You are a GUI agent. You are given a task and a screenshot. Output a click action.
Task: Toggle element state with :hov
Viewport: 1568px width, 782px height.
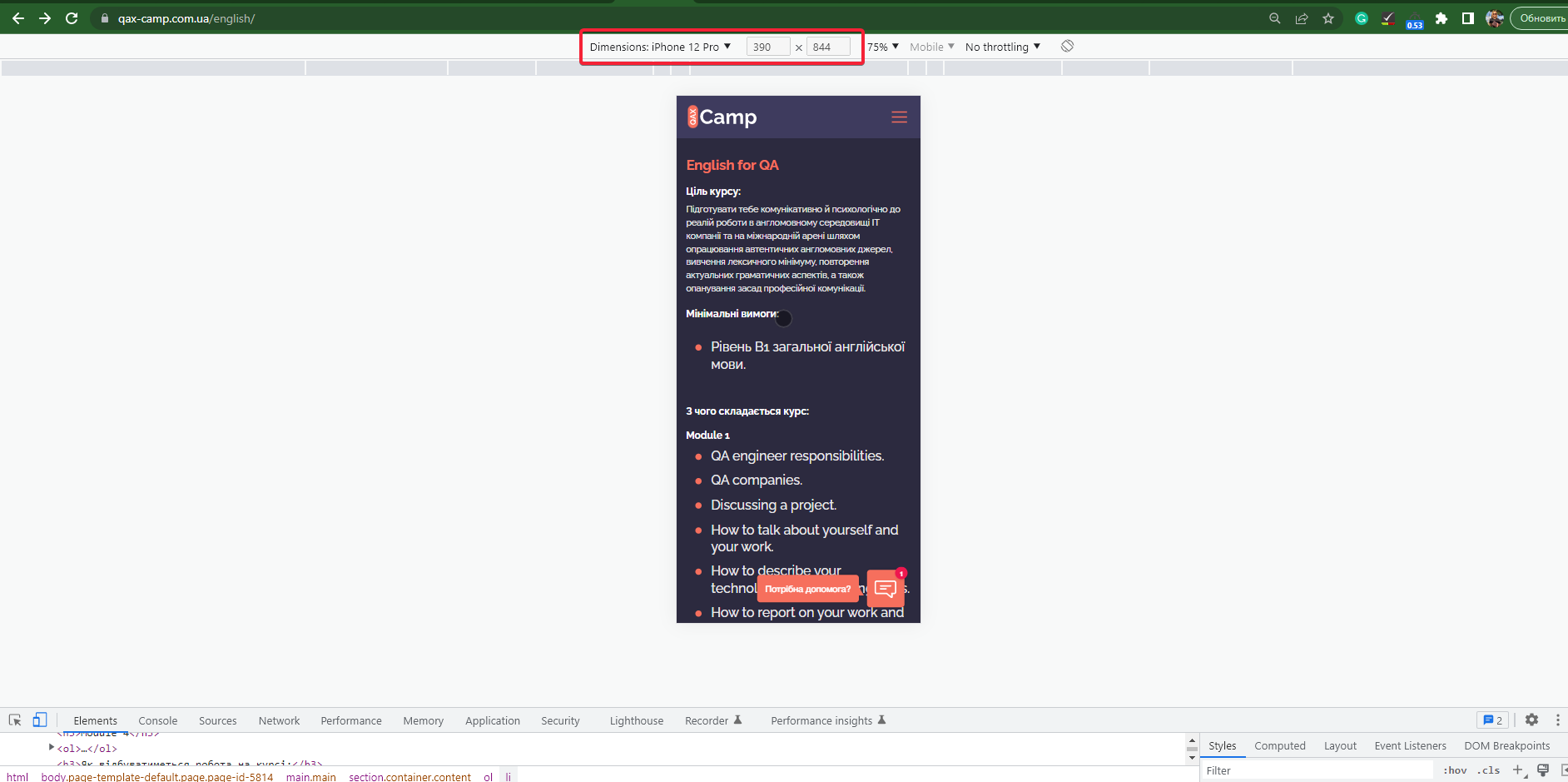click(x=1456, y=770)
